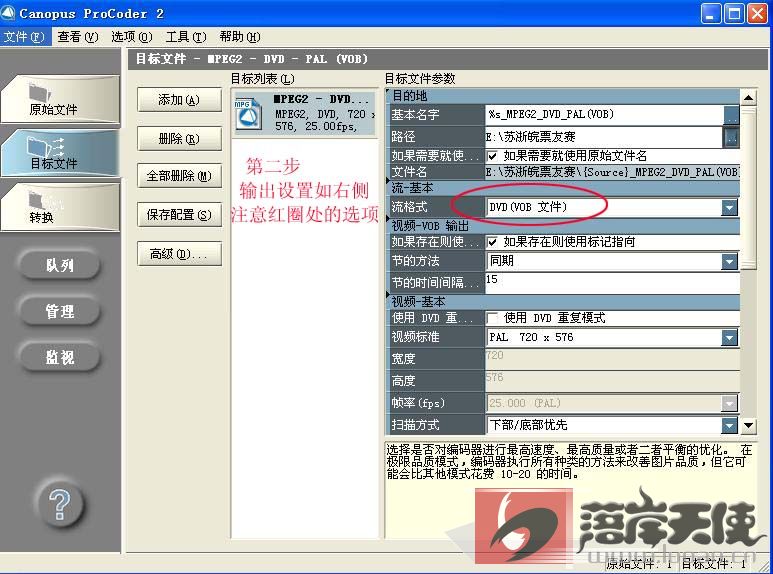
Task: Click the 保存配置(S) button
Action: point(179,215)
